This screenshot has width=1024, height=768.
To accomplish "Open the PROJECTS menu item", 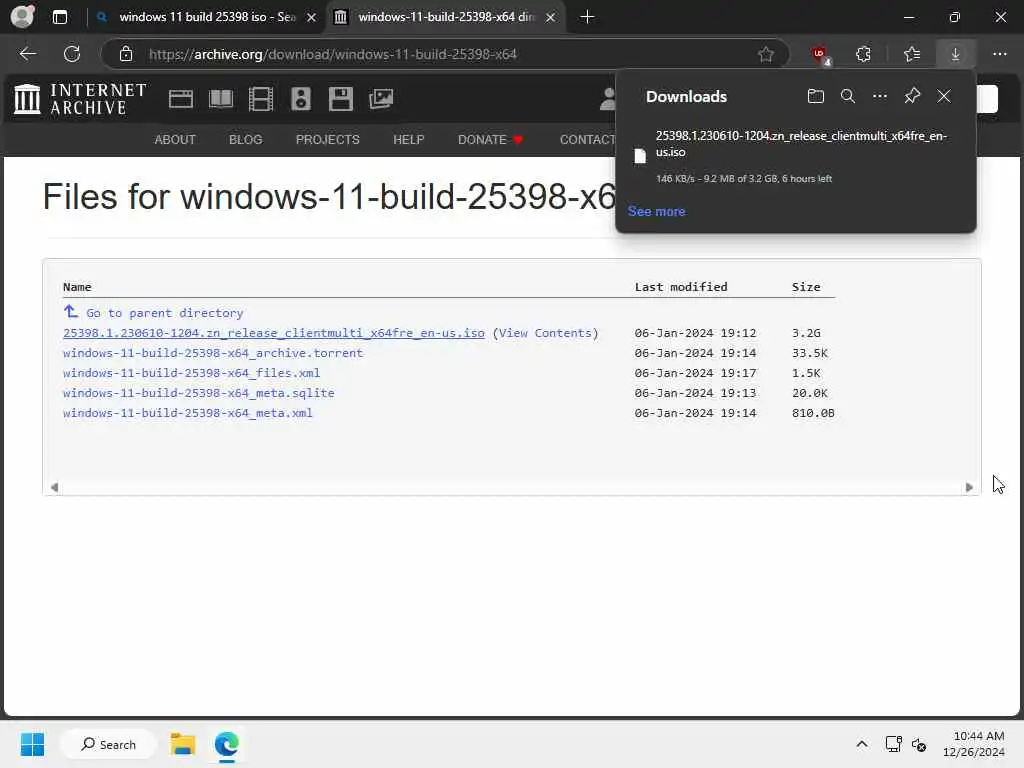I will [x=328, y=140].
